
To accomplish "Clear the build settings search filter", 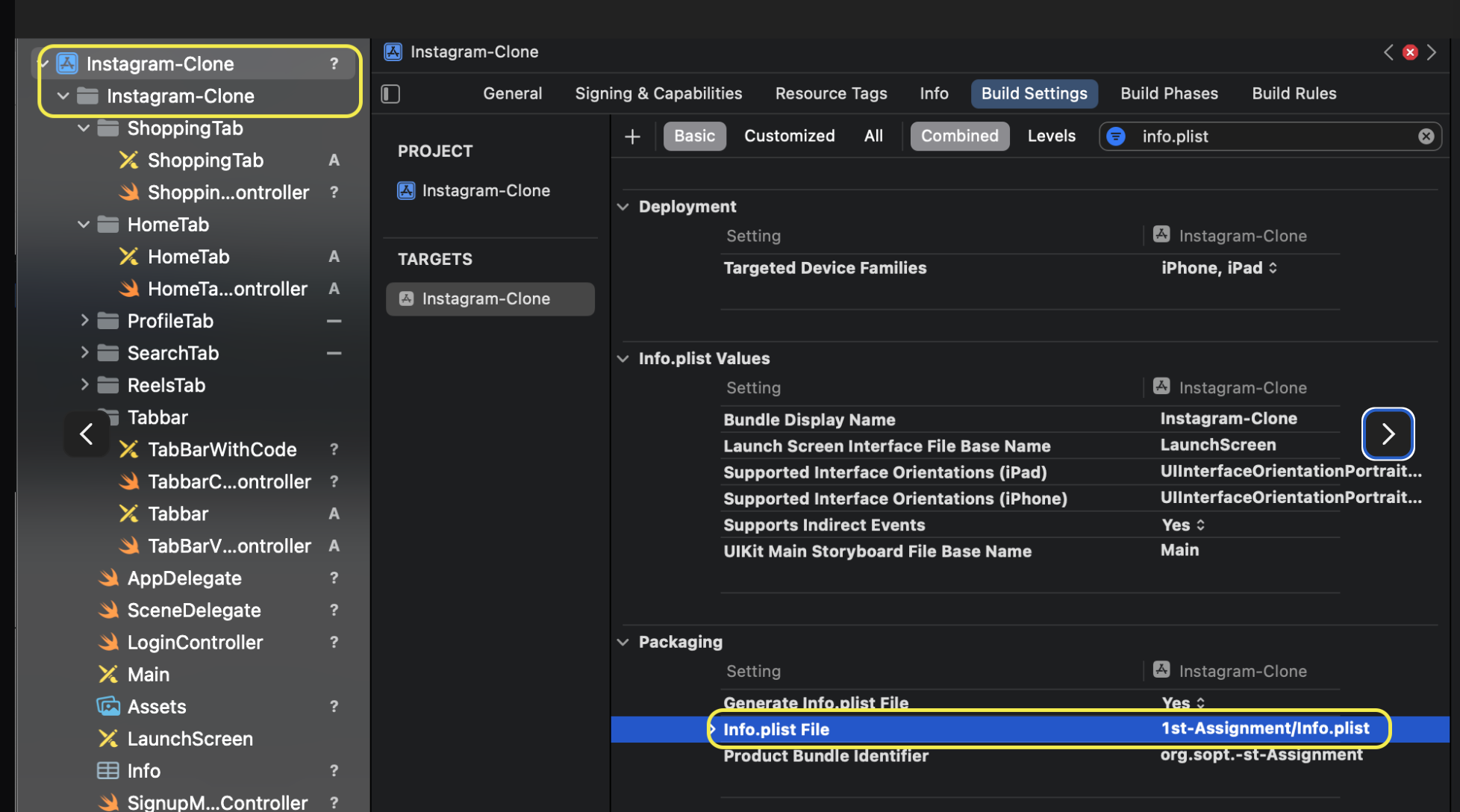I will click(x=1426, y=137).
